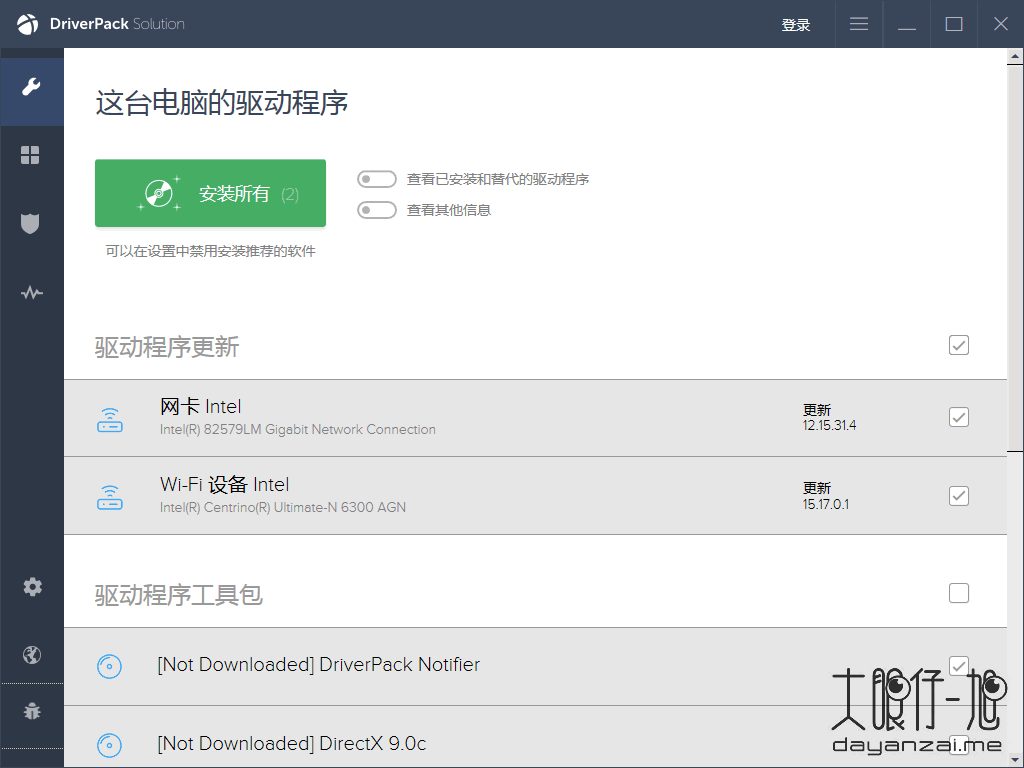Toggle the 驱动程序更新 section checkbox
The width and height of the screenshot is (1024, 768).
click(x=959, y=345)
